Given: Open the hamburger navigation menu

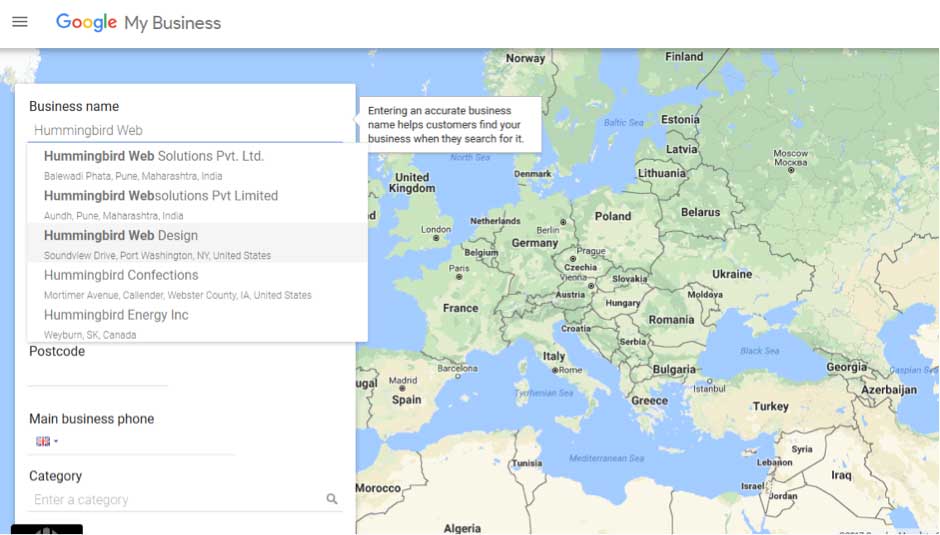Looking at the screenshot, I should 20,22.
